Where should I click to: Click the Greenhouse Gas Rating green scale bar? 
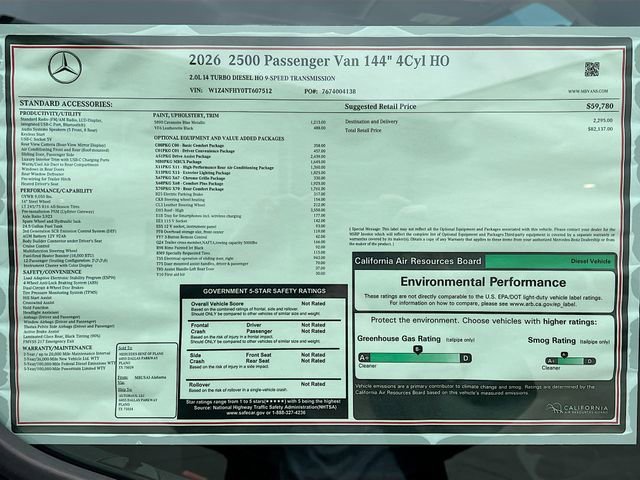[x=415, y=358]
